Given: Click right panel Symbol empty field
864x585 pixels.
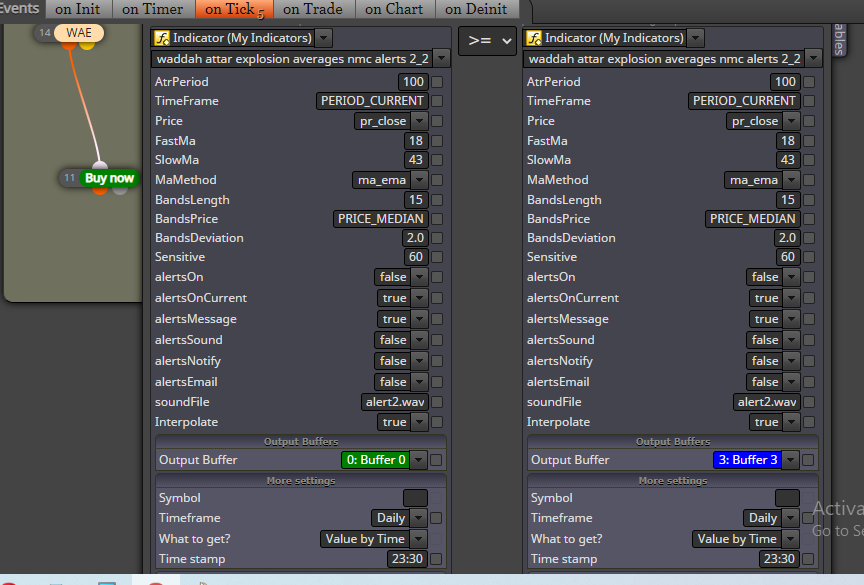Looking at the screenshot, I should 787,498.
